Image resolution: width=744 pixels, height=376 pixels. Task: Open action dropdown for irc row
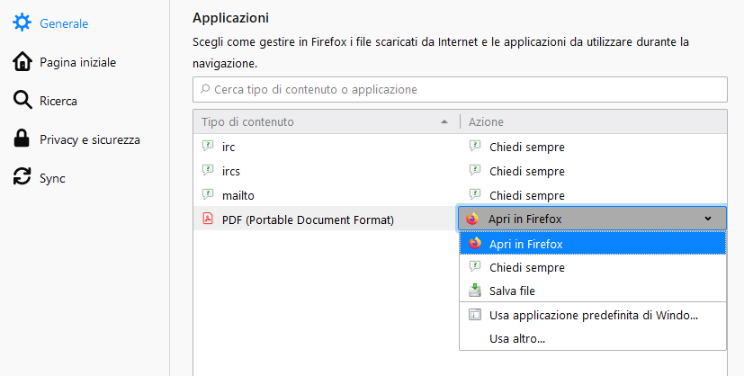pos(593,147)
